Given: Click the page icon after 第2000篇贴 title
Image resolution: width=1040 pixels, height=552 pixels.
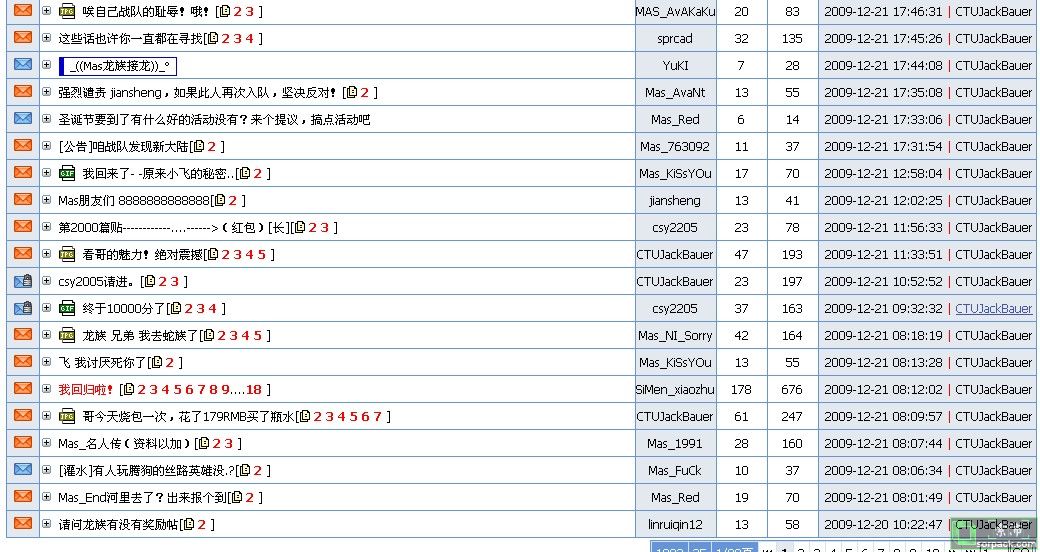Looking at the screenshot, I should coord(299,228).
